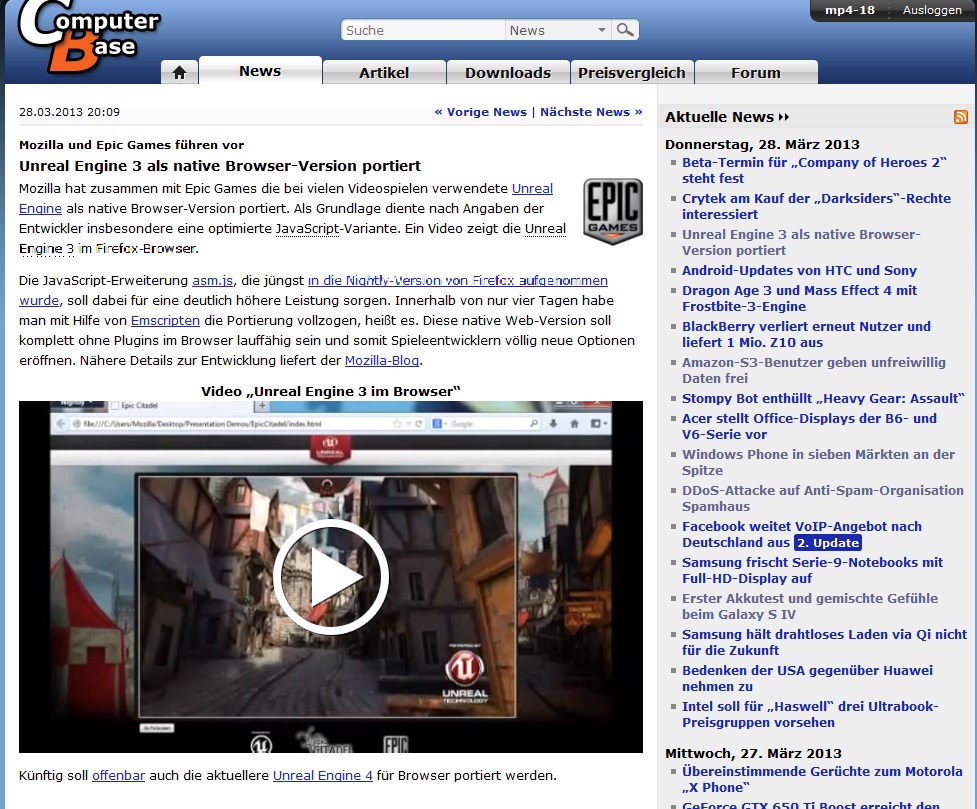Open Crytek Darksiders rights news
This screenshot has height=809, width=977.
pyautogui.click(x=817, y=206)
